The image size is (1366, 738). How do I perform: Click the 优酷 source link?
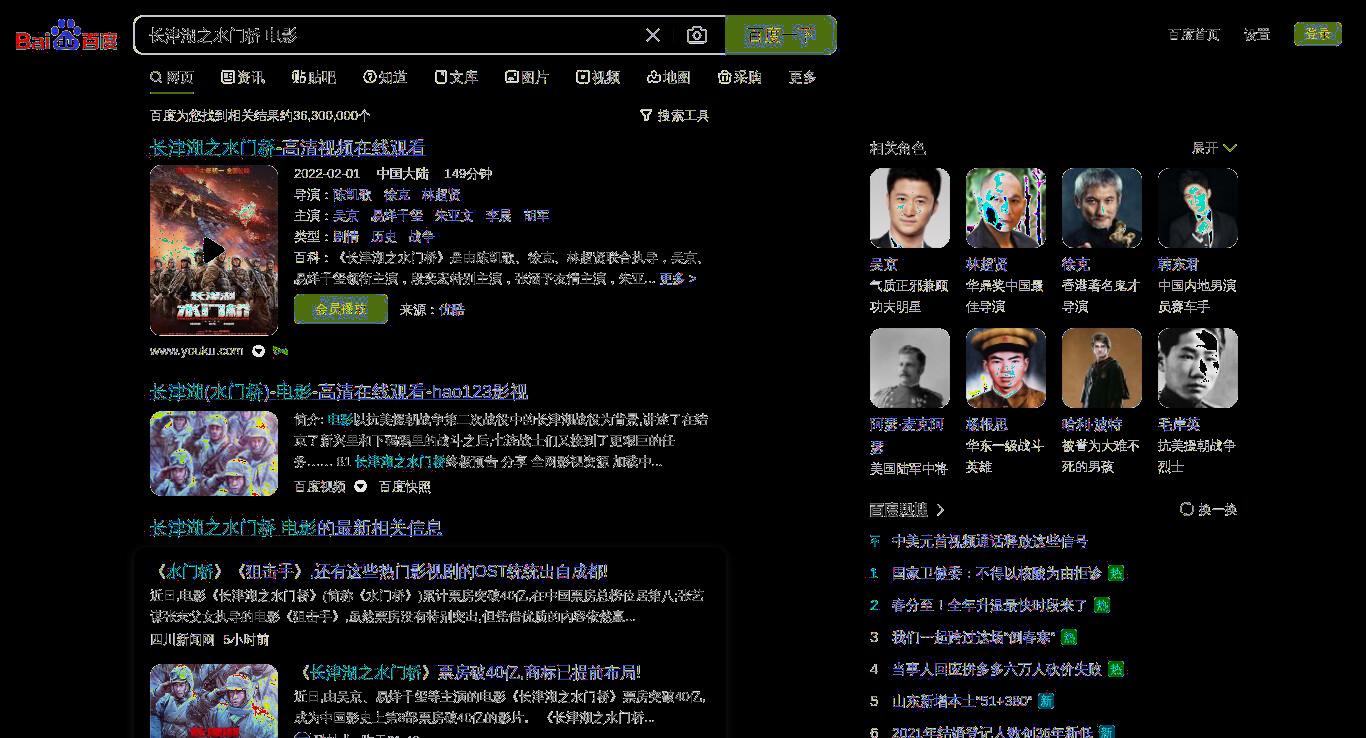point(452,310)
